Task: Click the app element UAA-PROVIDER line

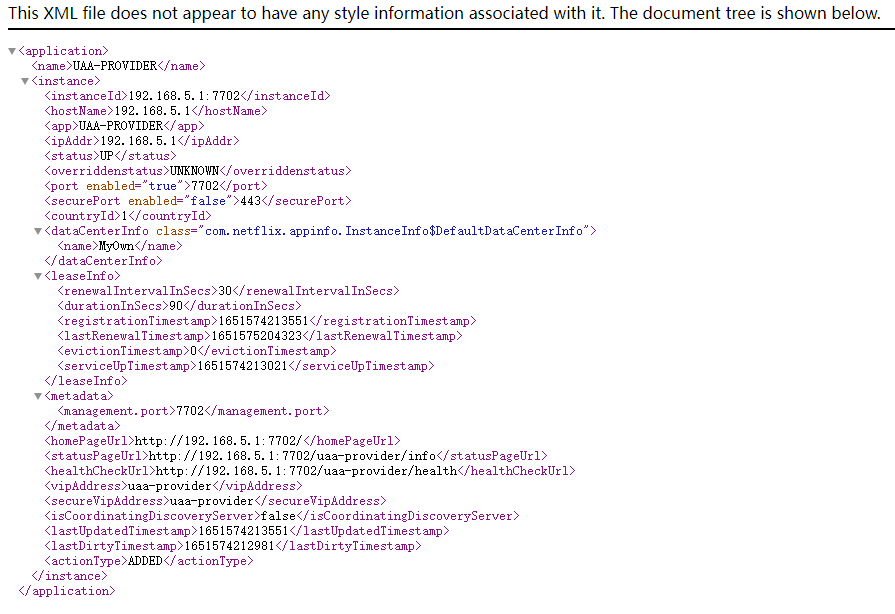Action: click(x=124, y=126)
